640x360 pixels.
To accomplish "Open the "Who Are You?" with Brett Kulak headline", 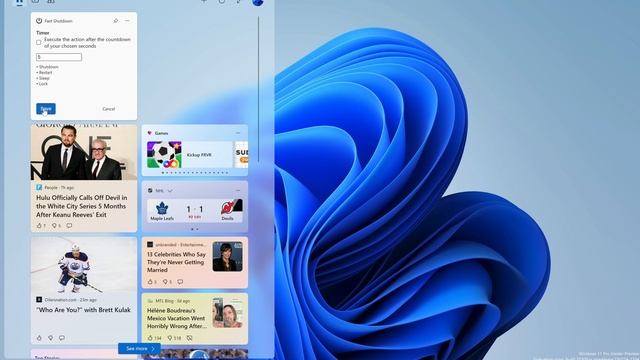I will [x=83, y=310].
